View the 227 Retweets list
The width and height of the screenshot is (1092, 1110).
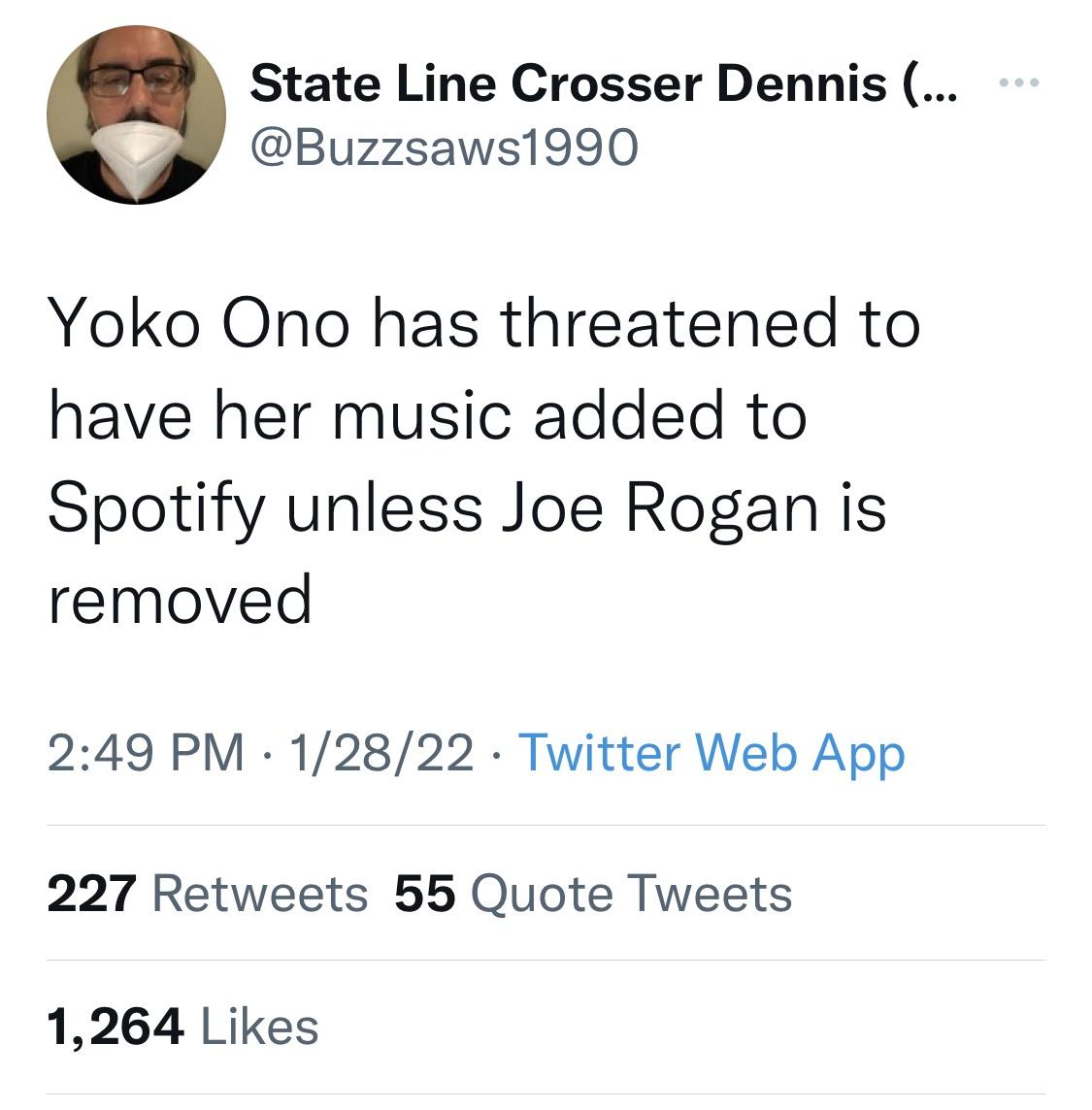pyautogui.click(x=207, y=893)
